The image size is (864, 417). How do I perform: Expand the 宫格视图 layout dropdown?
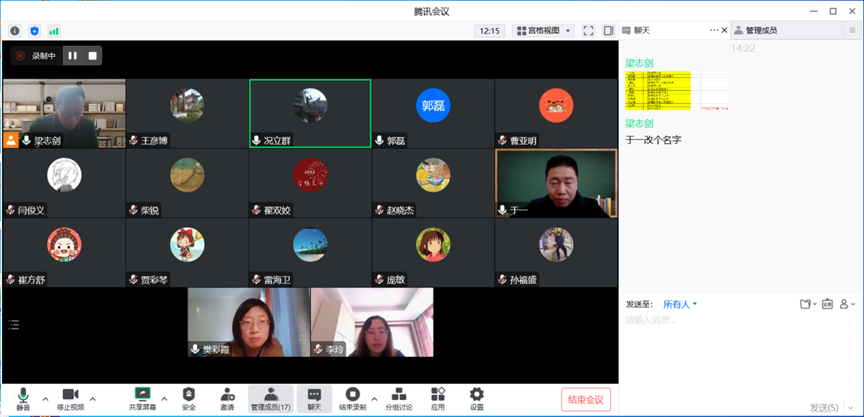point(543,31)
